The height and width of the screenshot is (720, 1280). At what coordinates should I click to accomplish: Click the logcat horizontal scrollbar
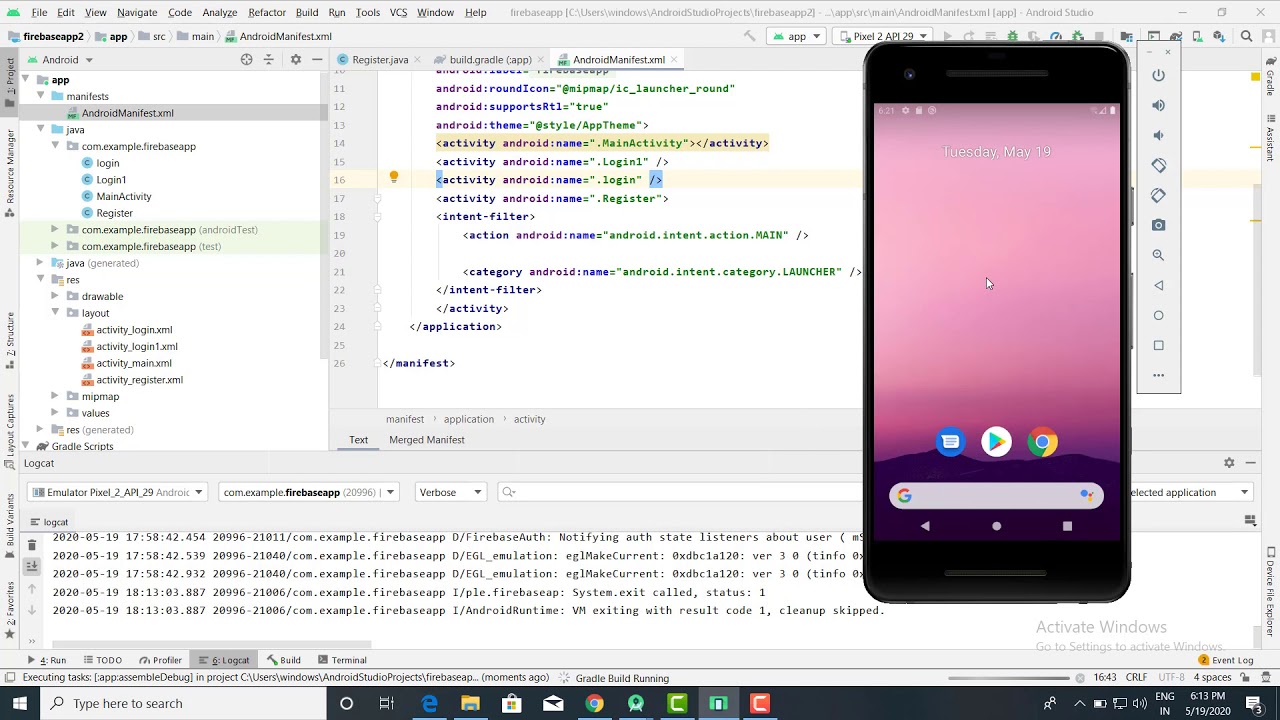(211, 645)
